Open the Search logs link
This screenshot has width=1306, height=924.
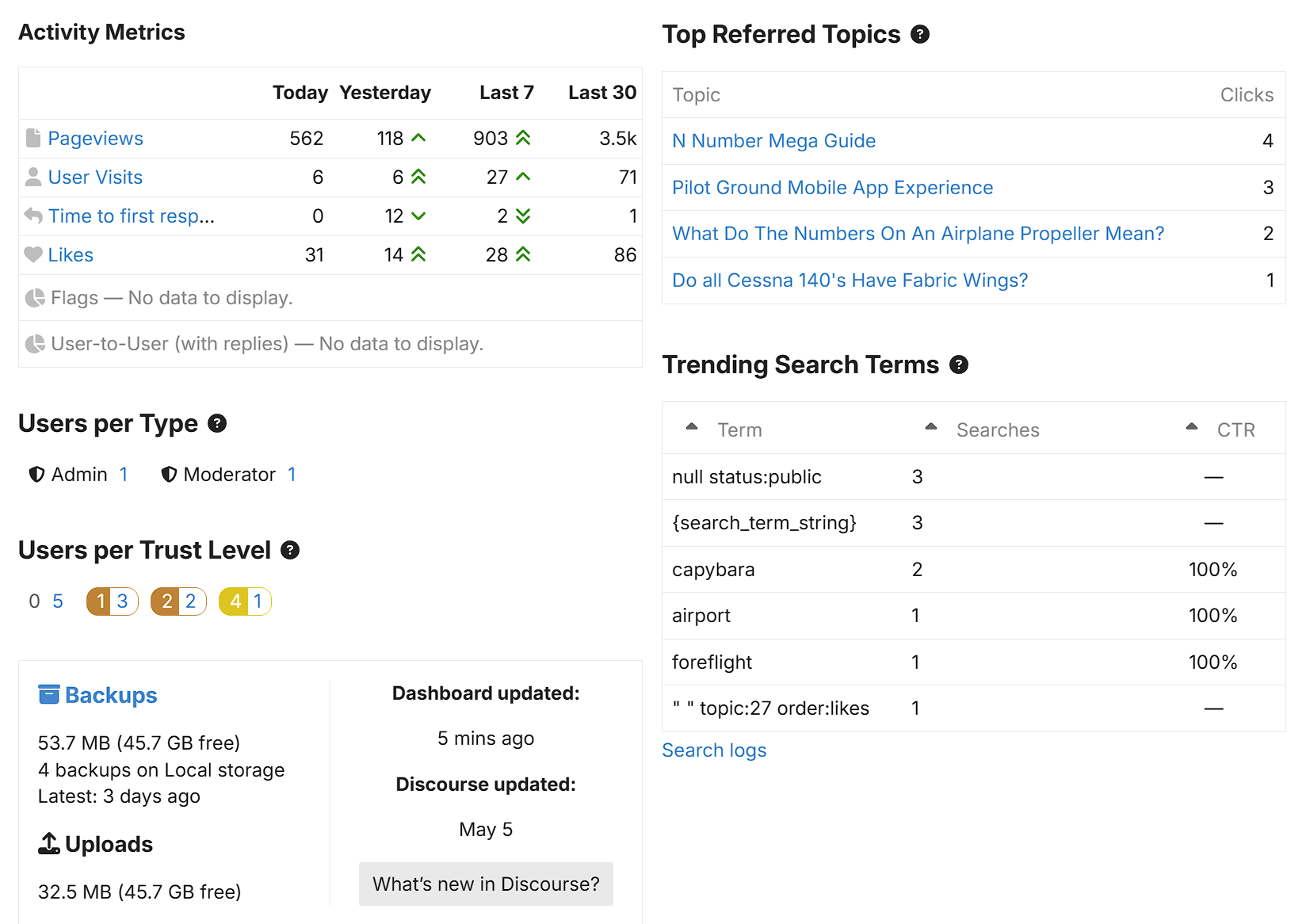tap(714, 750)
